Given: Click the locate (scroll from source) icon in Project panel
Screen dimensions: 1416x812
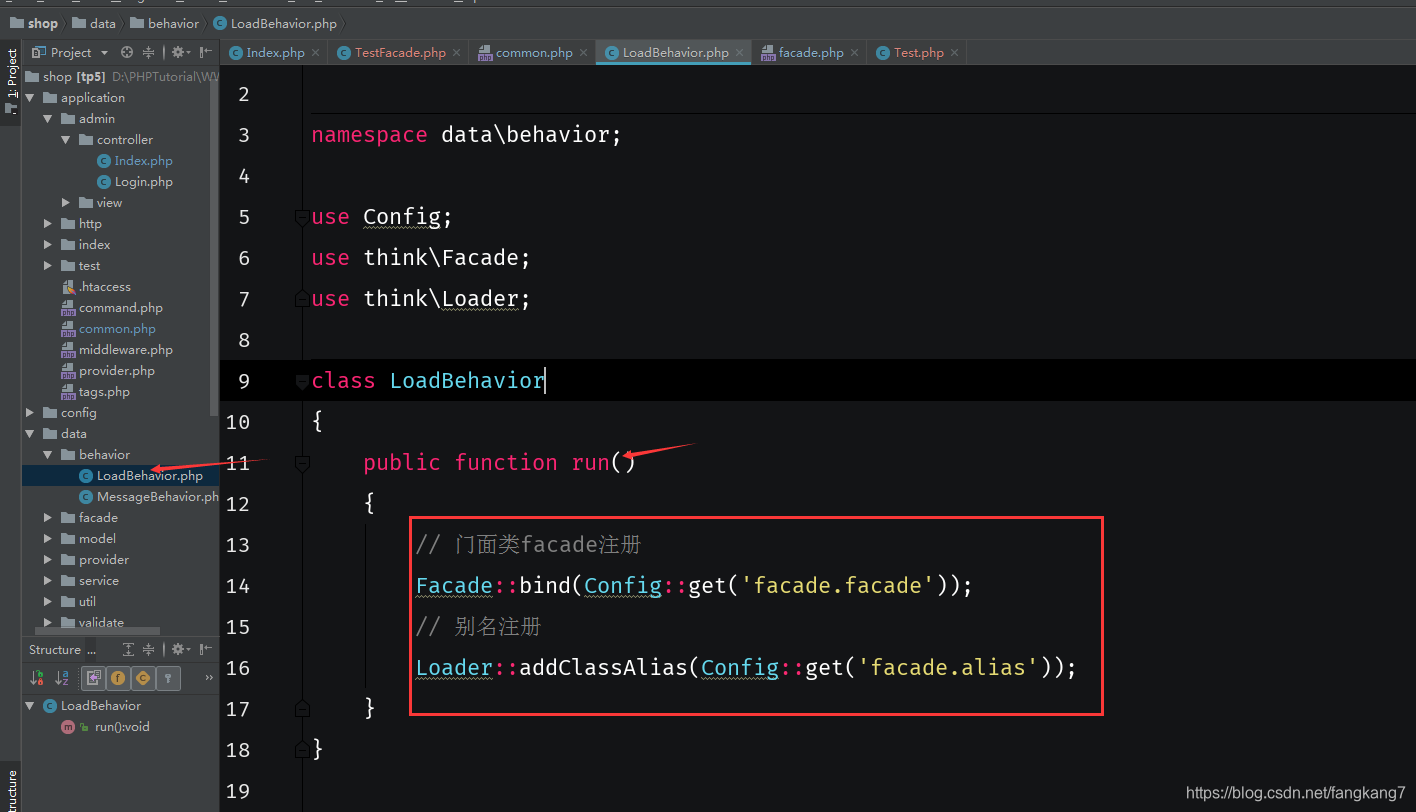Looking at the screenshot, I should [x=127, y=52].
